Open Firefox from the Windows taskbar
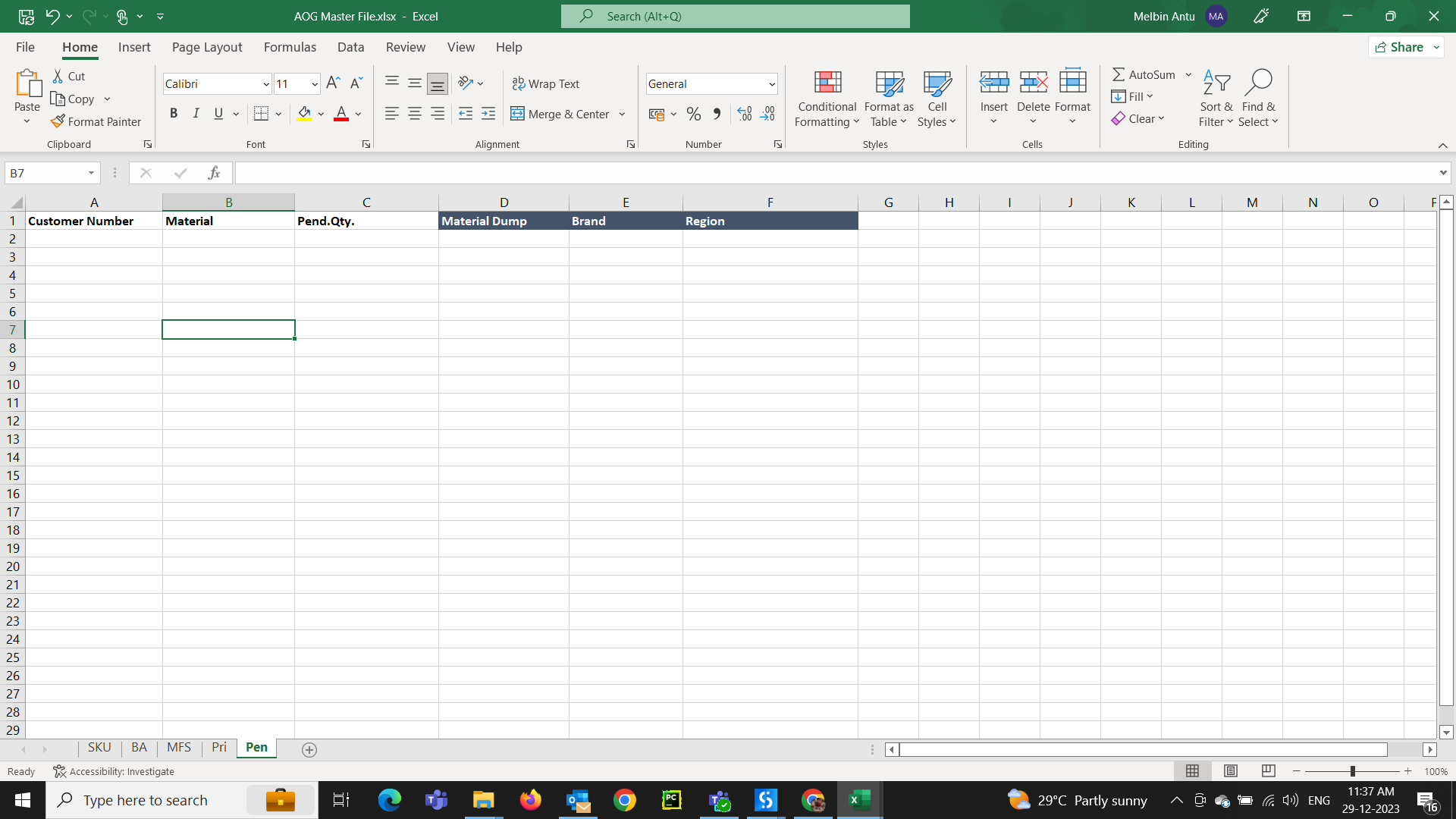 coord(530,800)
